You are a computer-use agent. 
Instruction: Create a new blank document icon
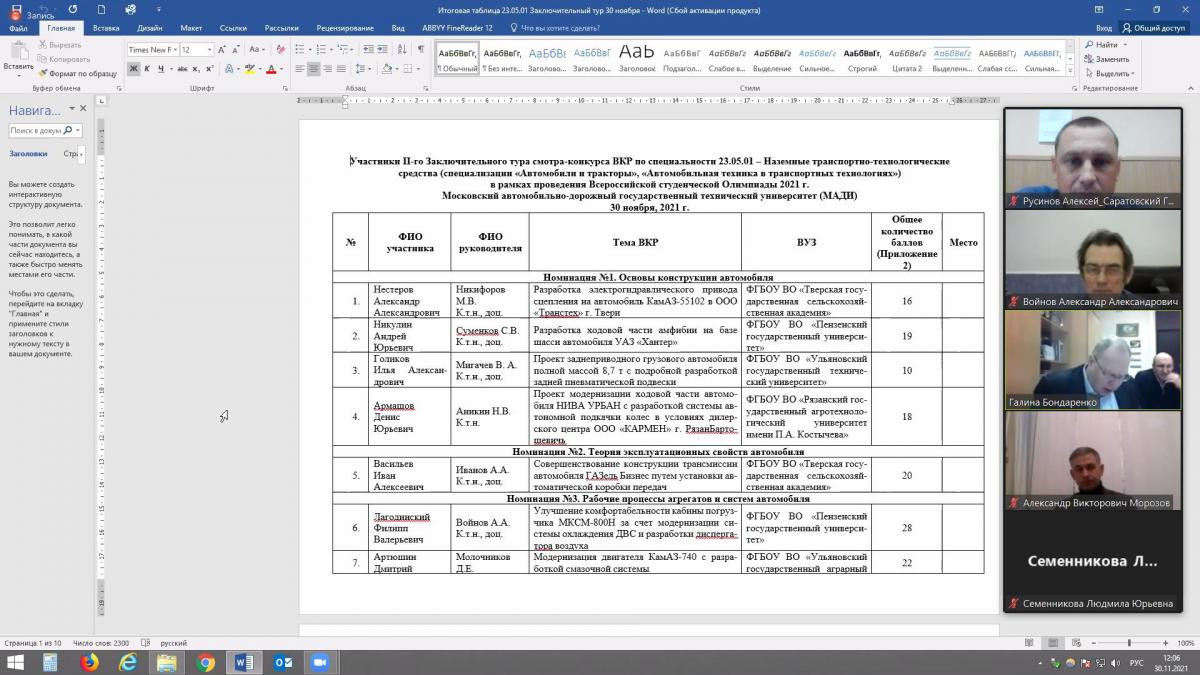(102, 9)
